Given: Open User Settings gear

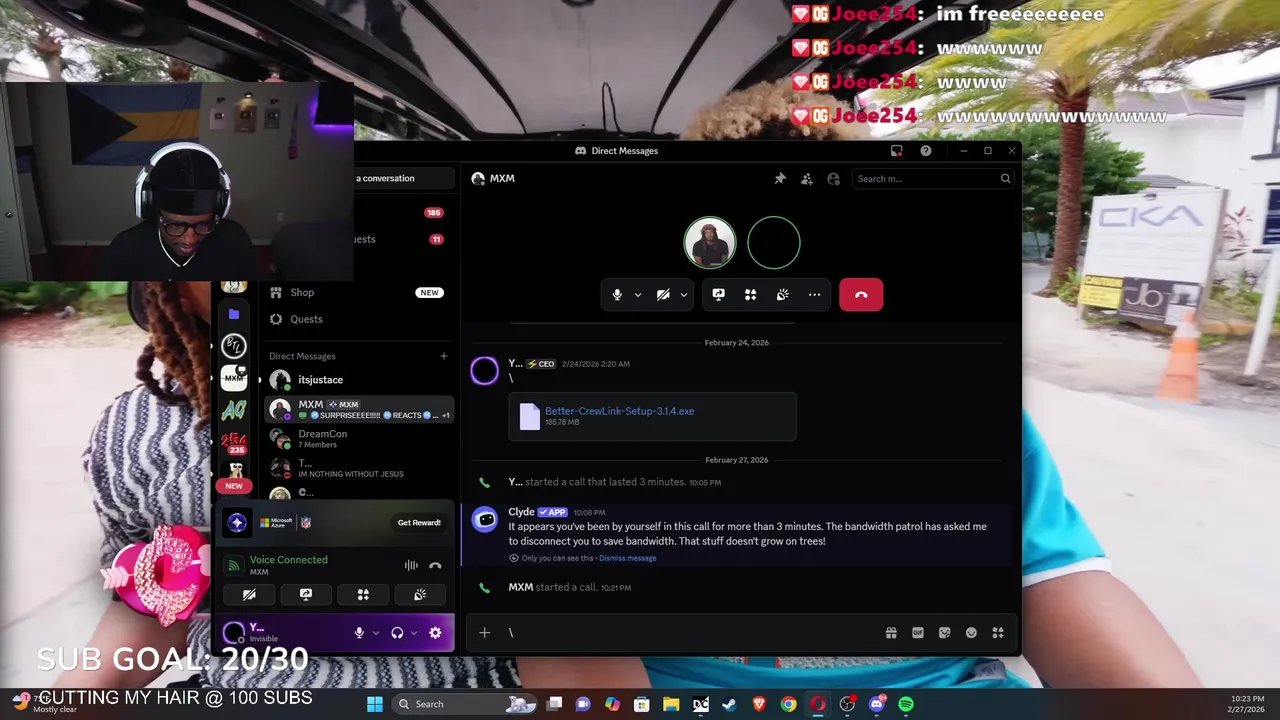Looking at the screenshot, I should (435, 633).
